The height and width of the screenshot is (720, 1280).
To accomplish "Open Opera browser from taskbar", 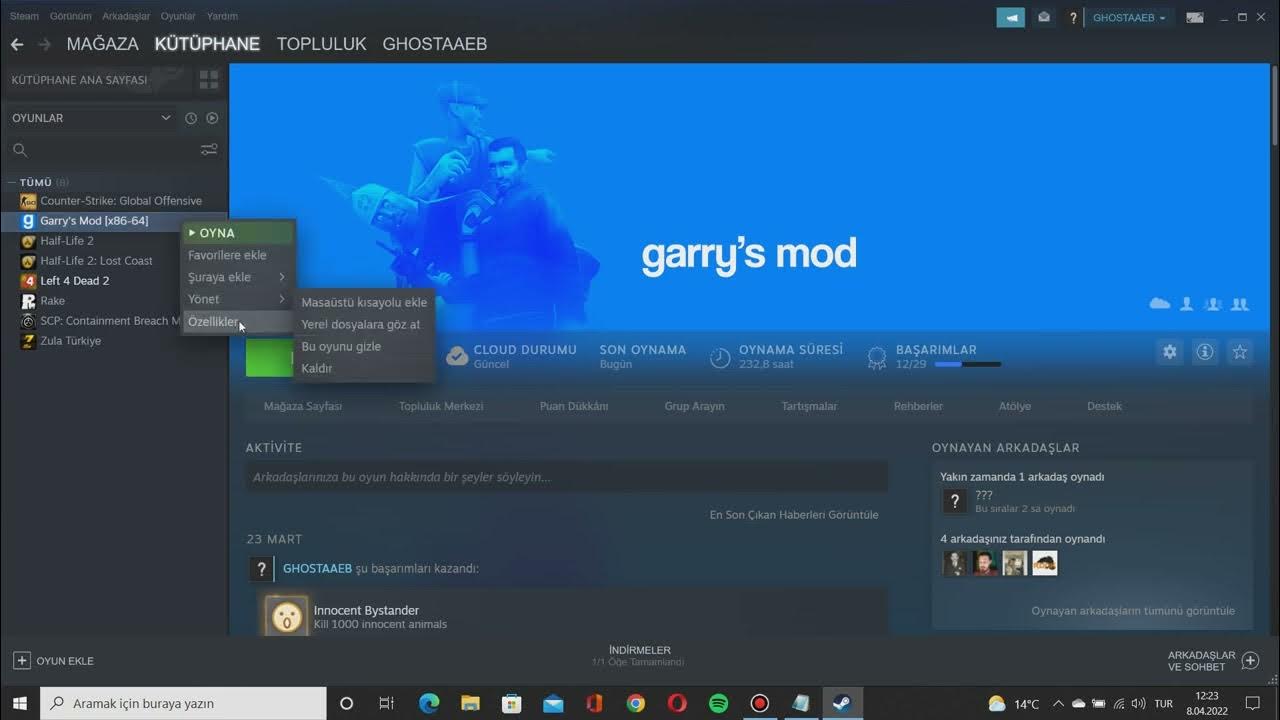I will click(x=677, y=703).
